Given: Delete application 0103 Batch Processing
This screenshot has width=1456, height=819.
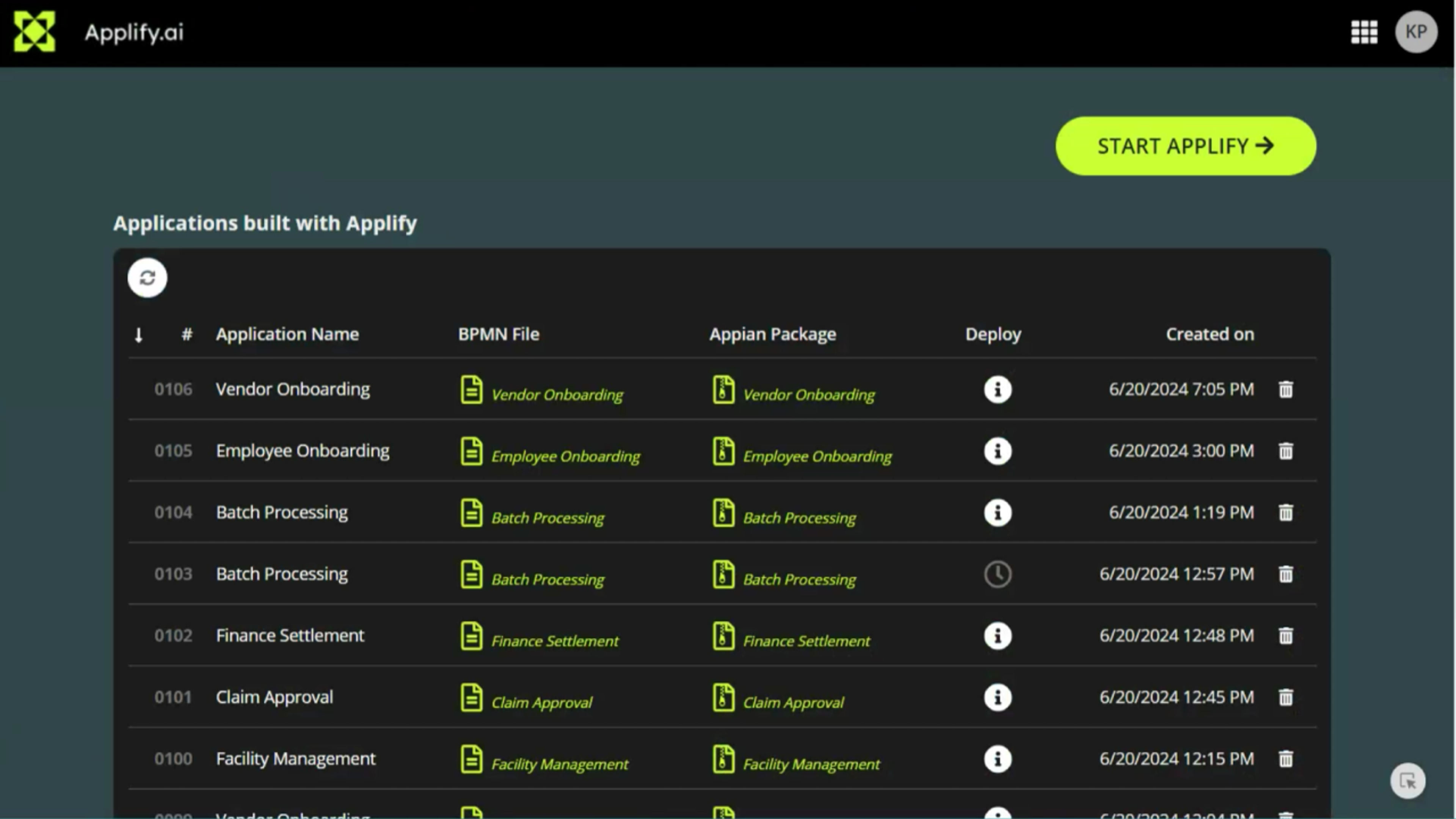Looking at the screenshot, I should [1285, 574].
